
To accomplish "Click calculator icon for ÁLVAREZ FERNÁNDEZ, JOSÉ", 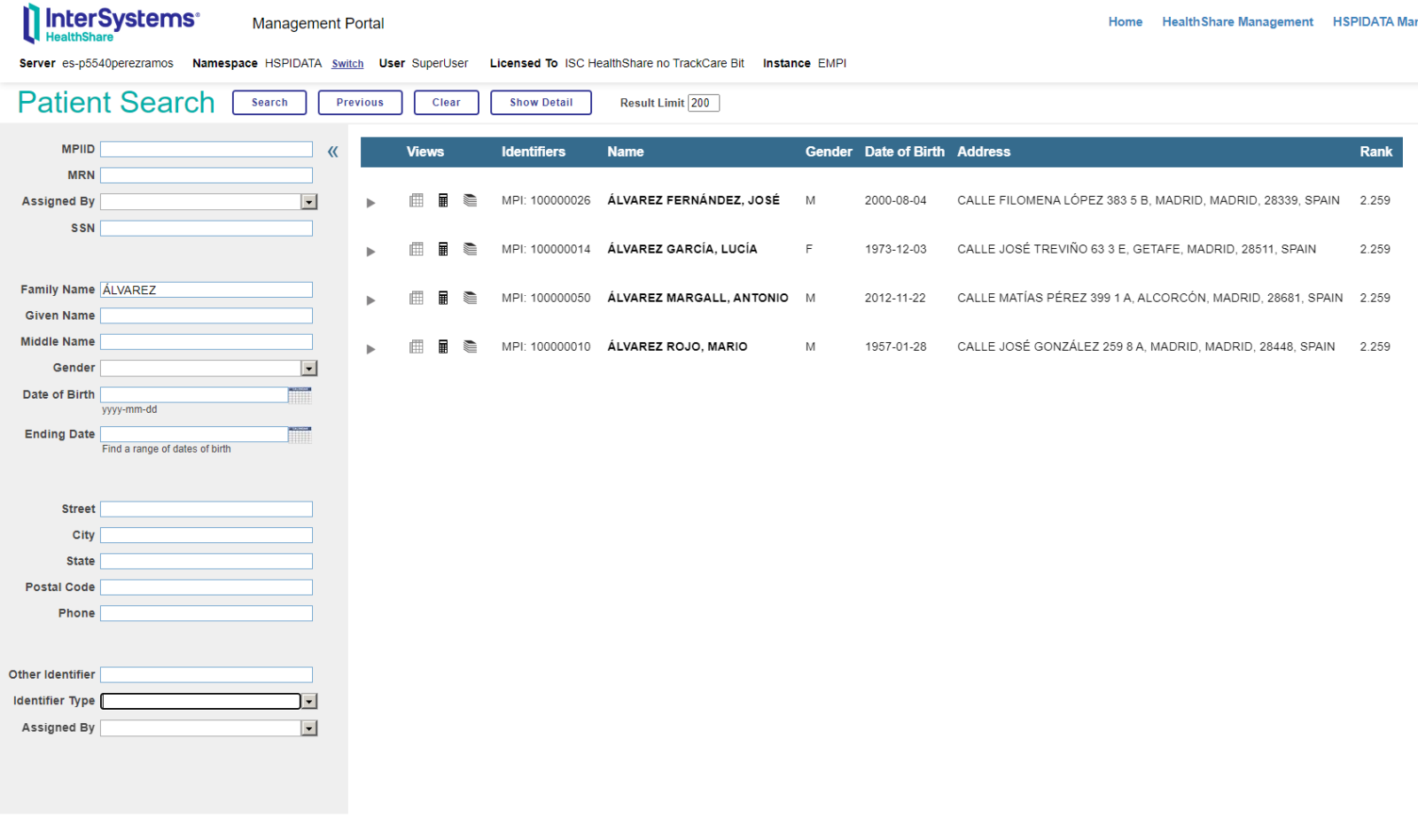I will point(443,200).
